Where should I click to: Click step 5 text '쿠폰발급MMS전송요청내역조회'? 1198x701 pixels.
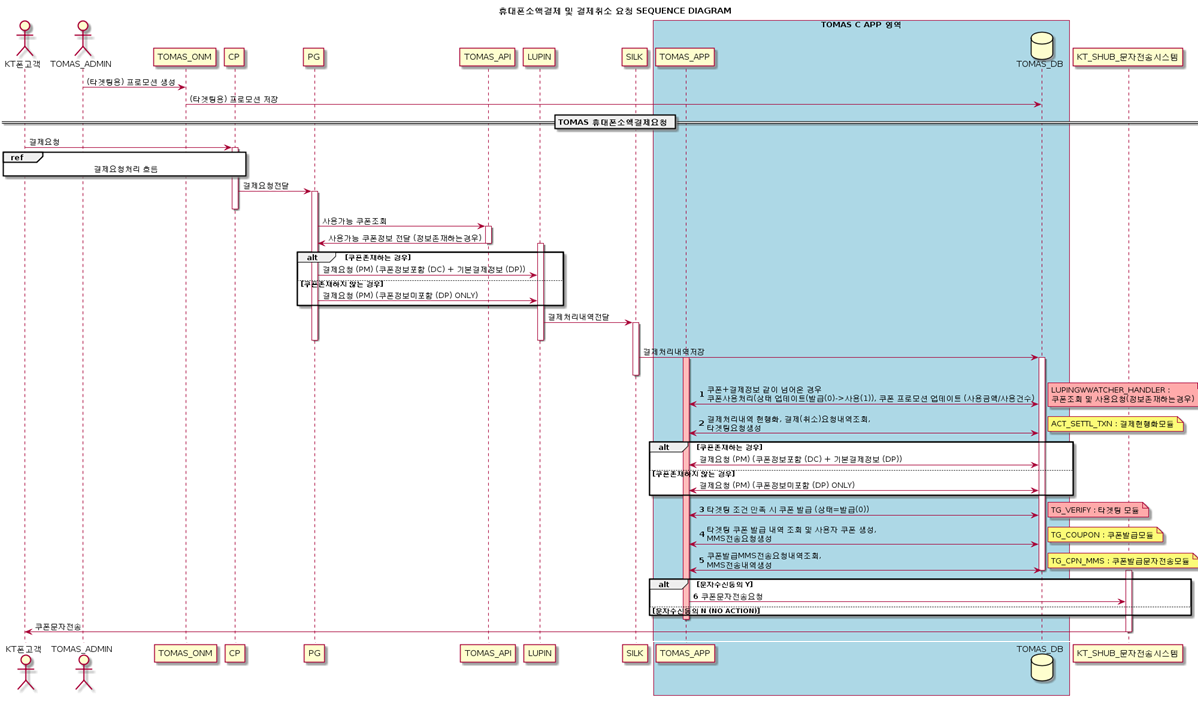(763, 556)
